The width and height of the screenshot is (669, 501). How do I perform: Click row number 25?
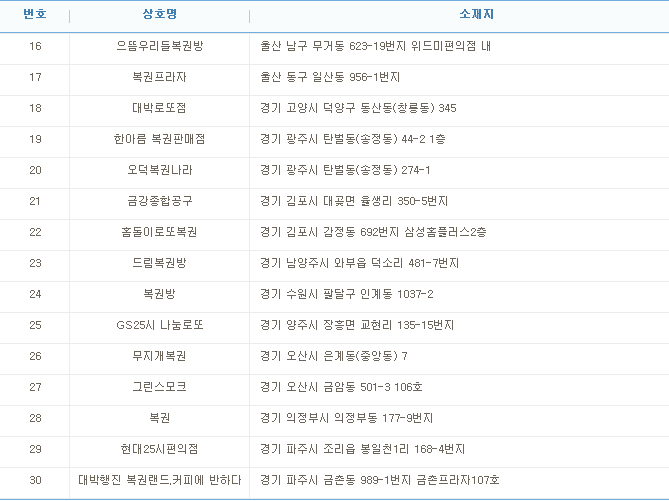tap(35, 325)
